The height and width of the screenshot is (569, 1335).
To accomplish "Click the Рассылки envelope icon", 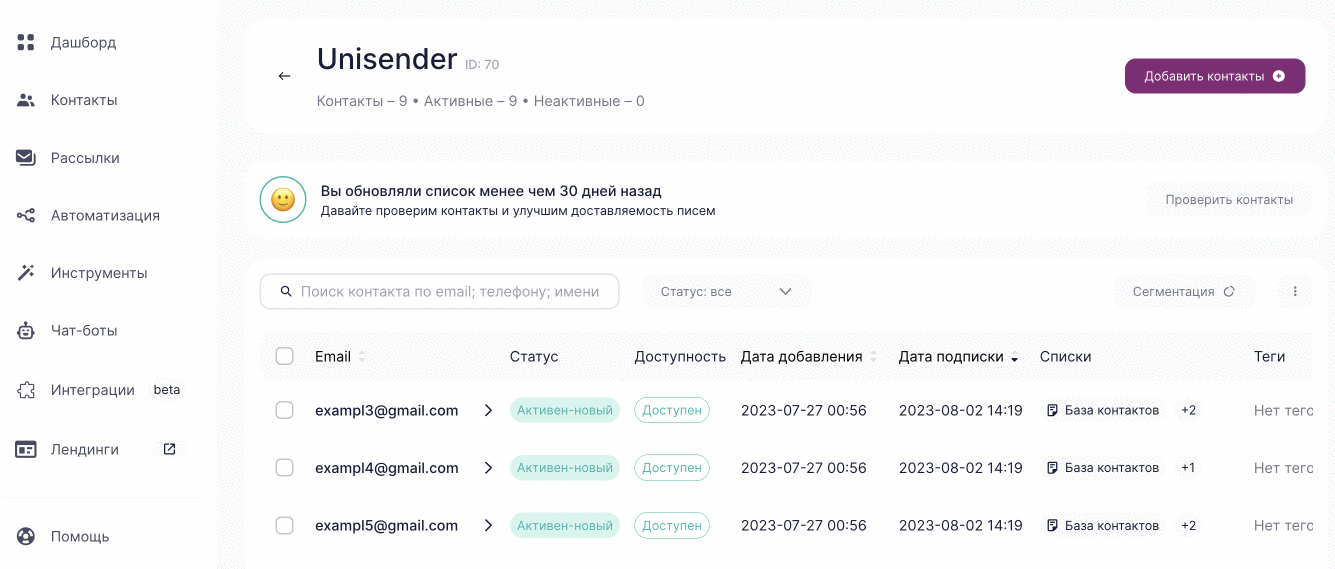I will tap(26, 158).
